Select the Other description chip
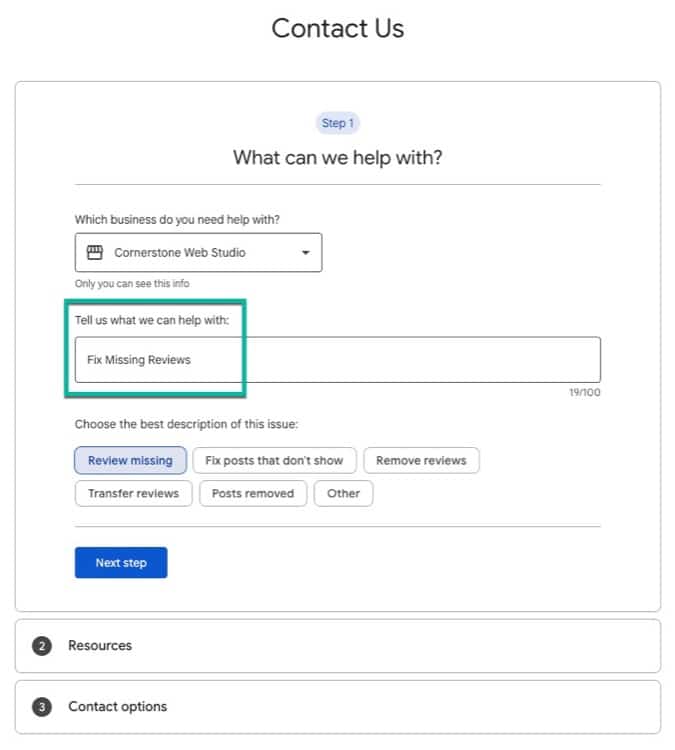Image resolution: width=675 pixels, height=750 pixels. 343,494
